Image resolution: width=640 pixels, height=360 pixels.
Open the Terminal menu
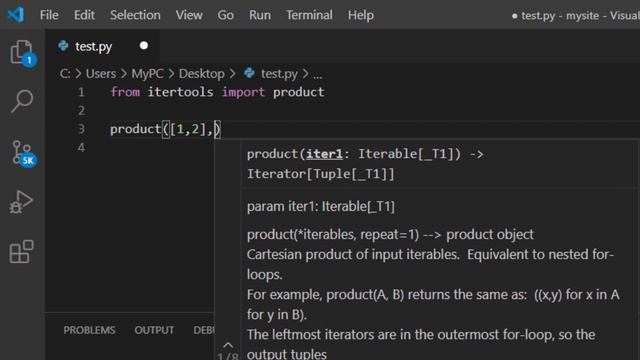(x=309, y=15)
